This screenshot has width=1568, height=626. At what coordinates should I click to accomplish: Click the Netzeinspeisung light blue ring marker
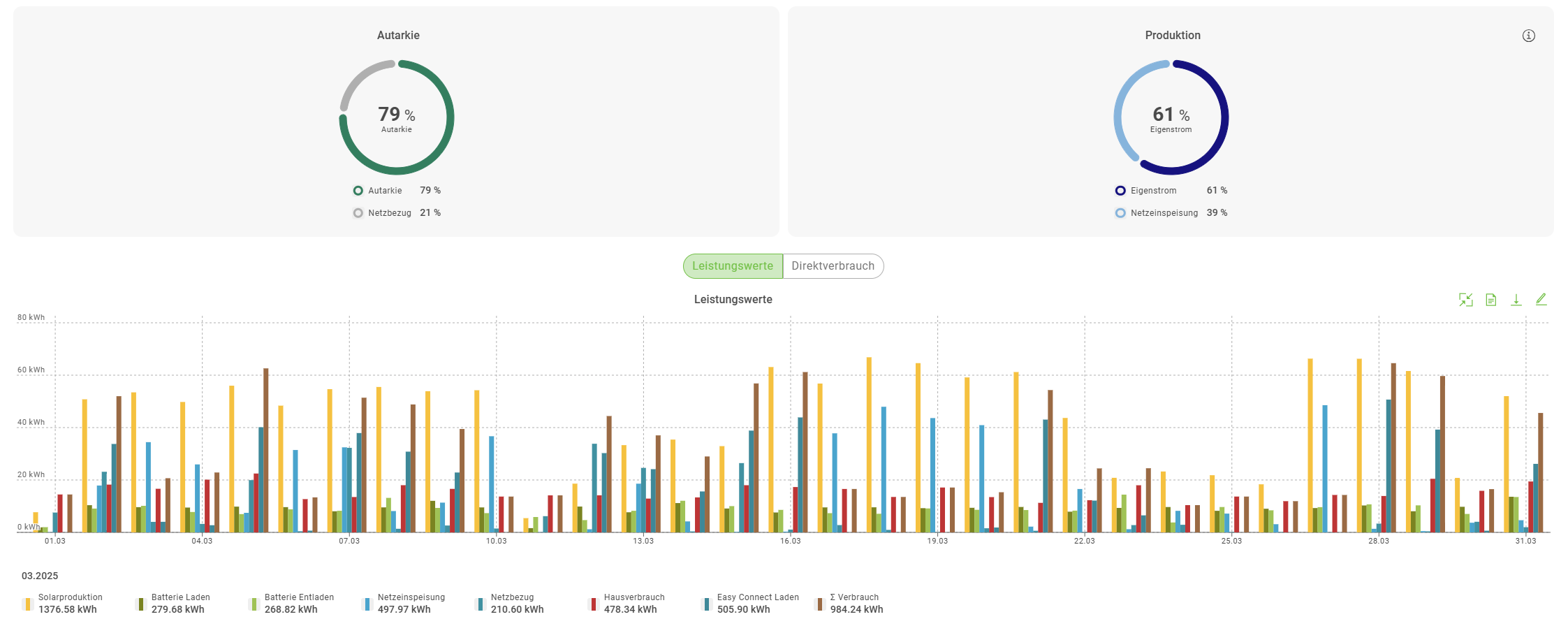[x=1120, y=213]
